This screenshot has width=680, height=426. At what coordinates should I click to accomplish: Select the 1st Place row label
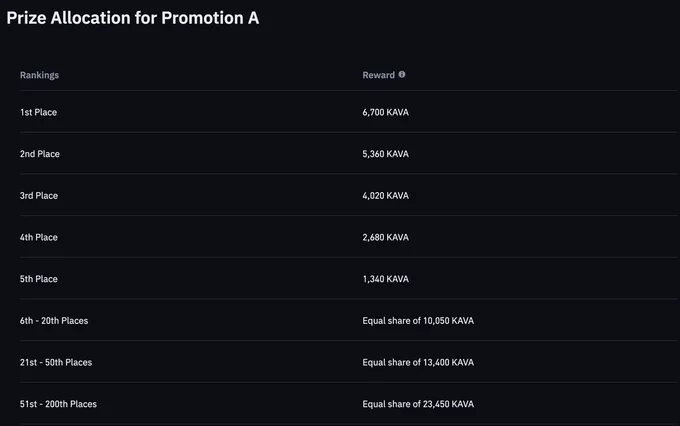point(38,112)
